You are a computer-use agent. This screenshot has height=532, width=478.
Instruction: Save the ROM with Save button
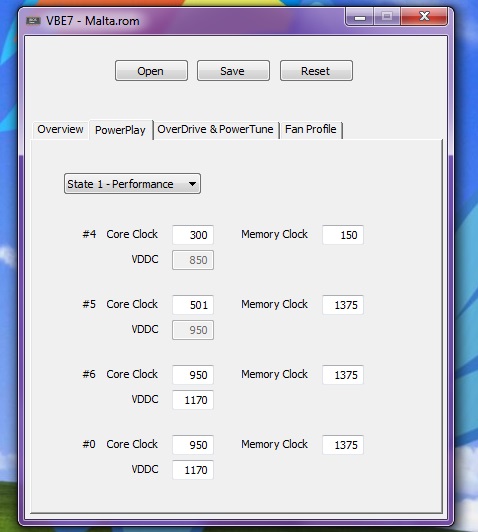233,71
